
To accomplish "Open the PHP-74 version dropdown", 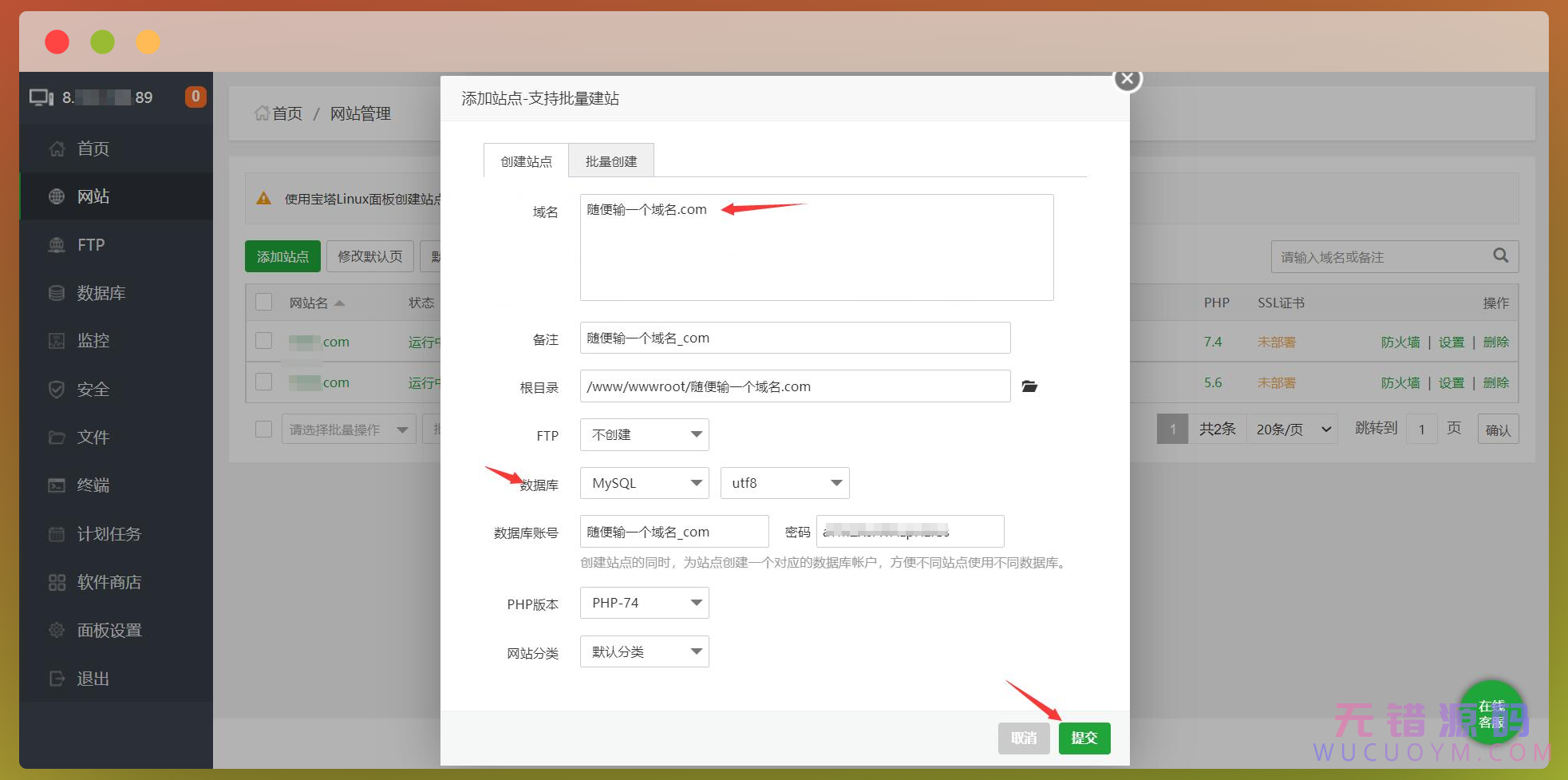I will (644, 603).
